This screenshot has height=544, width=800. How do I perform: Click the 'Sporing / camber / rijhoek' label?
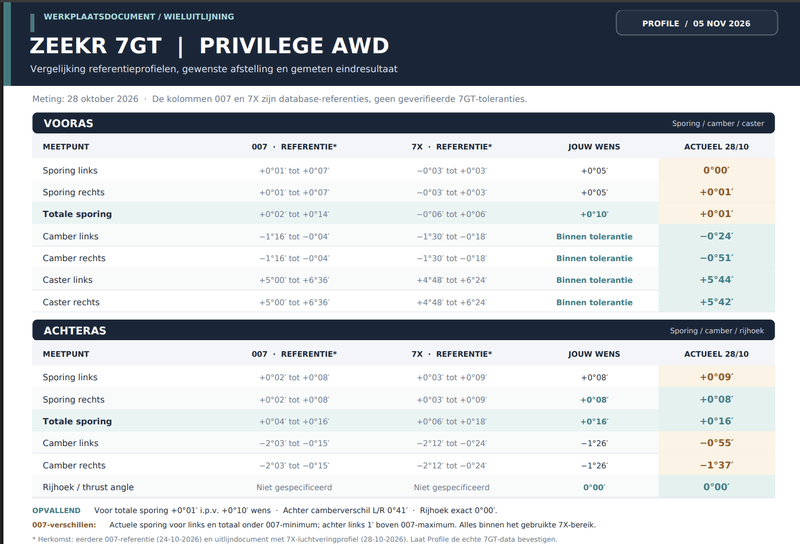717,331
